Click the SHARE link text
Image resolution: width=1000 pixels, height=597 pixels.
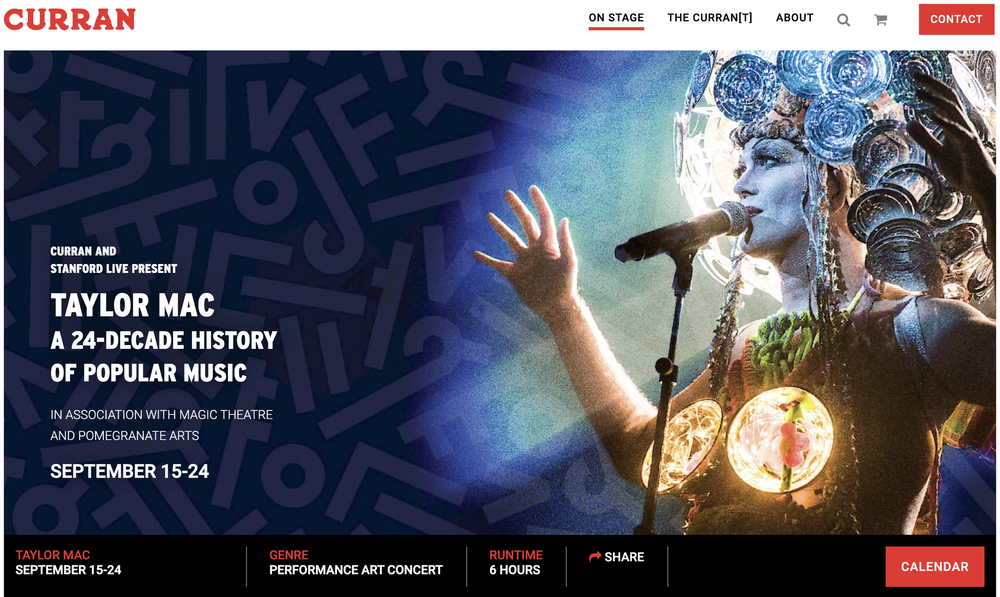(x=624, y=557)
